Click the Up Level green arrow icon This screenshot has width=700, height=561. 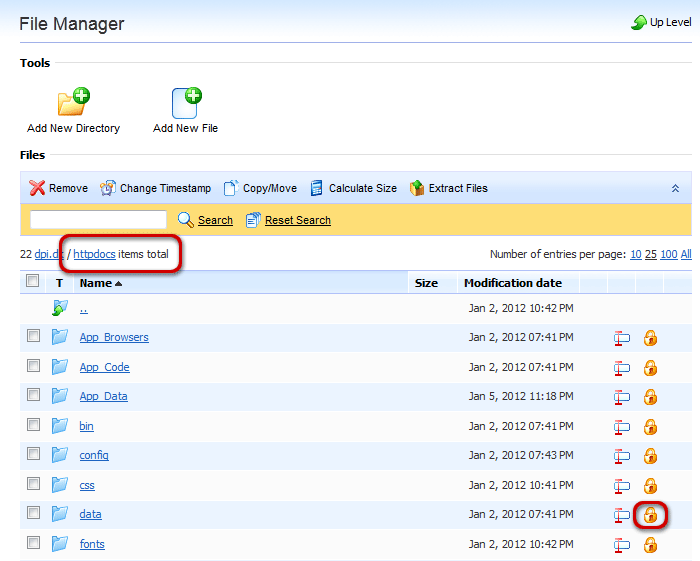coord(639,22)
